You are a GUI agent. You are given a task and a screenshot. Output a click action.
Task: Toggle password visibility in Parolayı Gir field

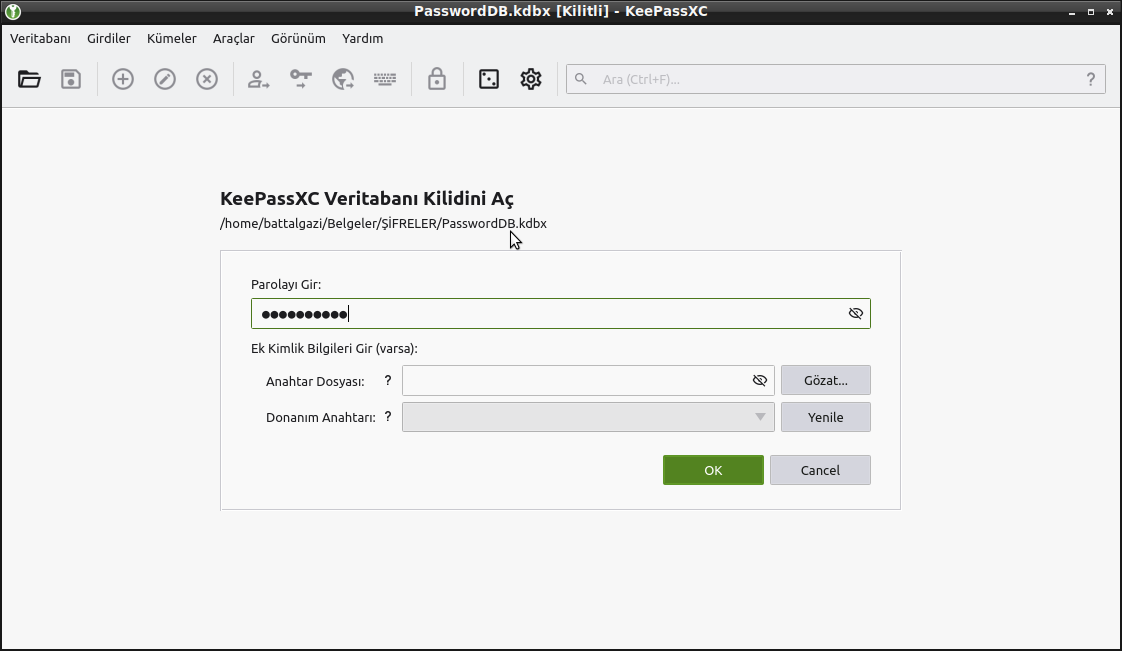tap(856, 313)
